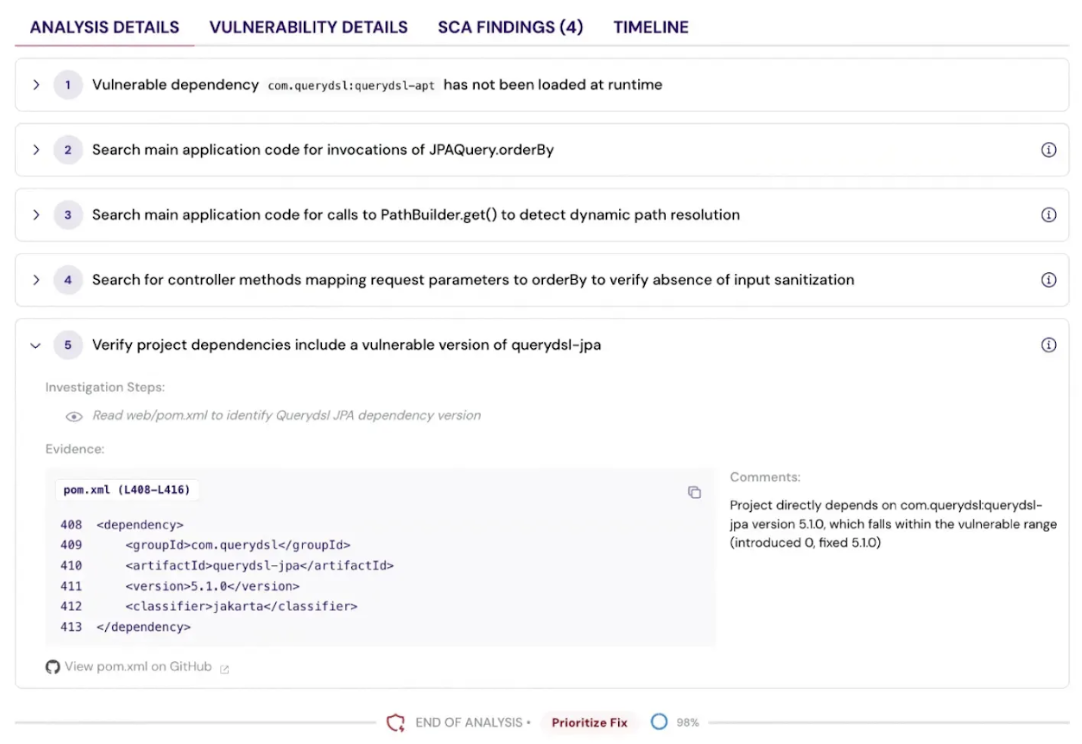1082x744 pixels.
Task: Open the info icon on the input sanitization step
Action: tap(1049, 279)
